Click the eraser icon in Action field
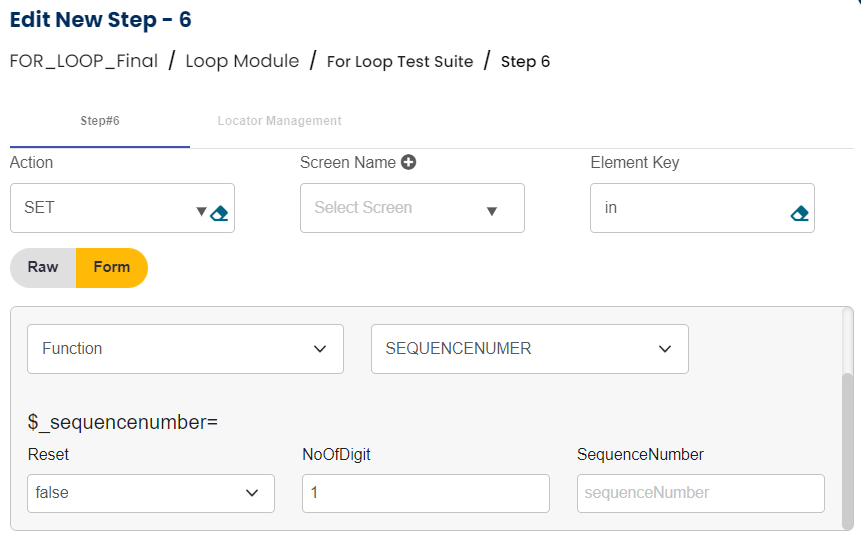This screenshot has width=861, height=538. pos(220,213)
